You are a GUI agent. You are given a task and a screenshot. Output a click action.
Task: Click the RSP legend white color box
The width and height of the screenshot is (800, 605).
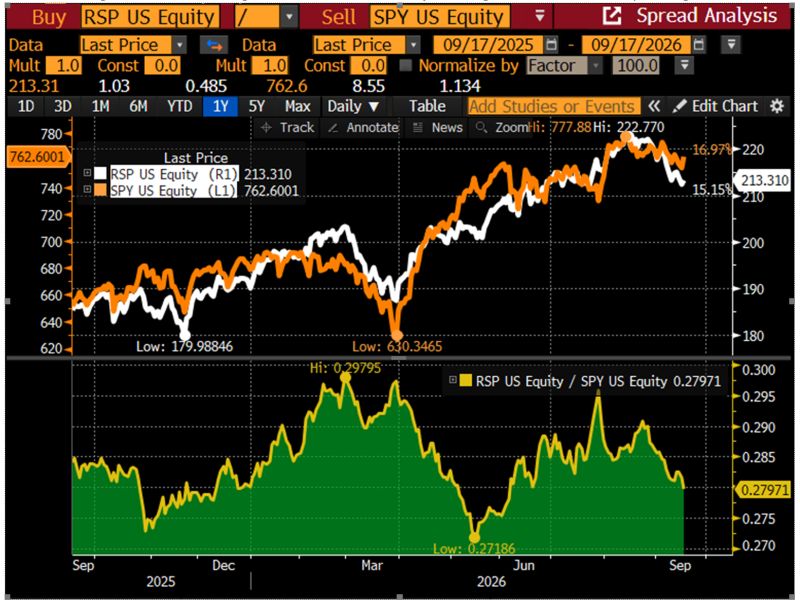pos(101,173)
